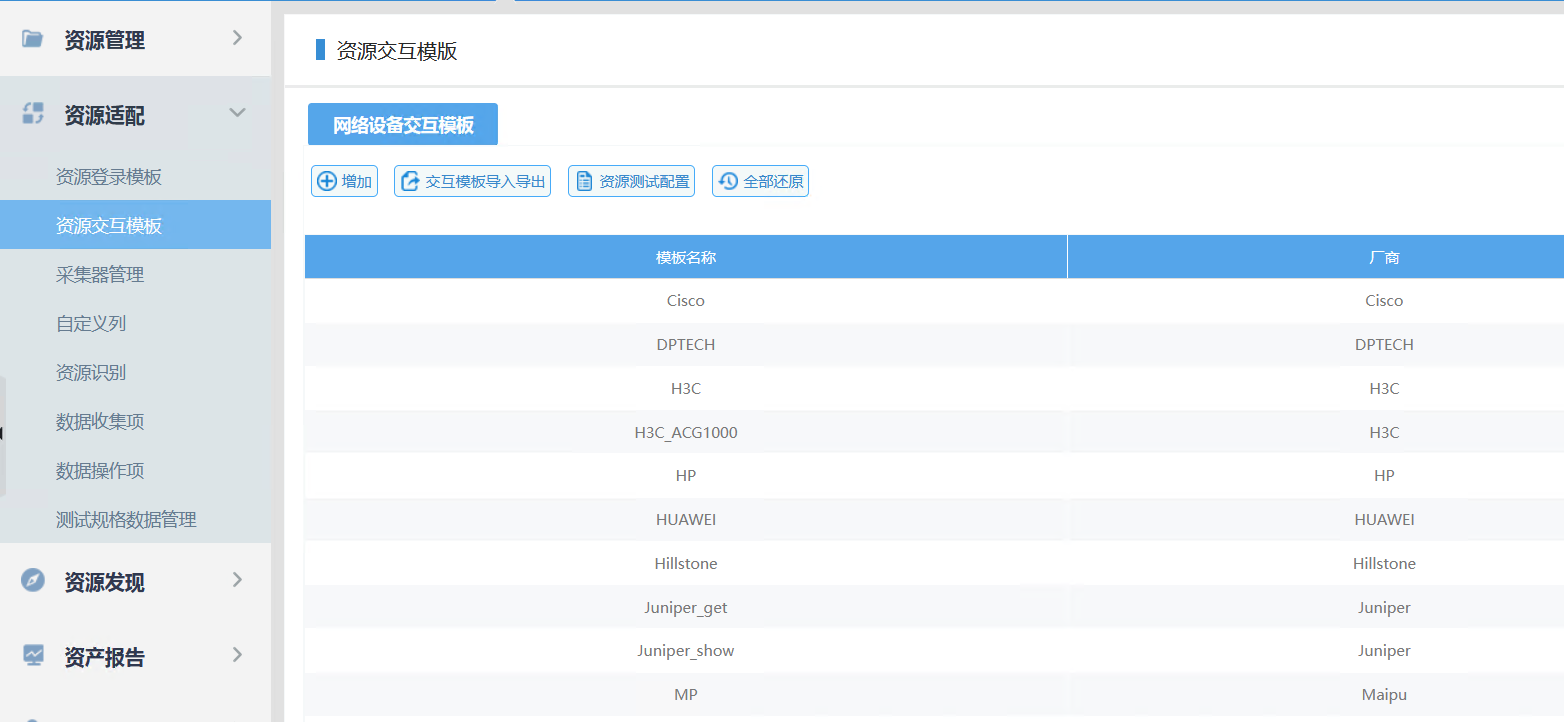Collapse the 资源适配 menu chevron
Screen dimensions: 1564x722
(237, 113)
